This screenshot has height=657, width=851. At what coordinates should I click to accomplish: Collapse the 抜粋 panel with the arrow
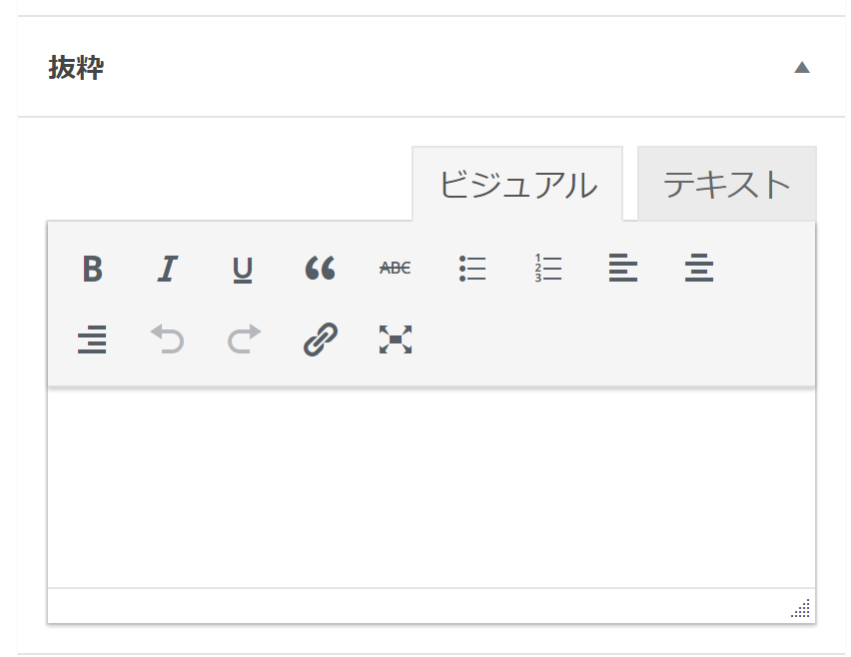coord(801,68)
